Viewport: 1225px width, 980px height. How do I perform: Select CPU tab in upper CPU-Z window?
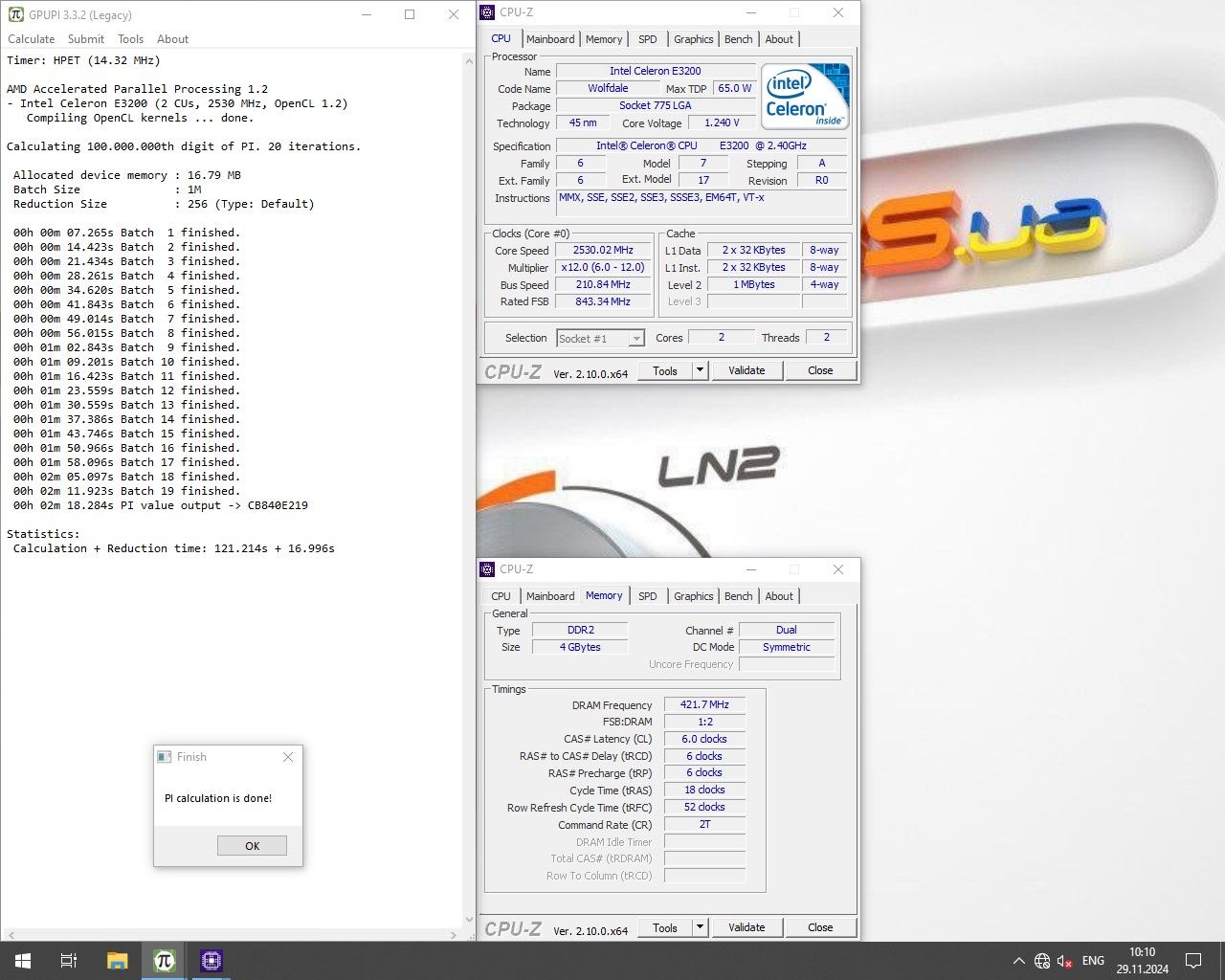pos(501,38)
